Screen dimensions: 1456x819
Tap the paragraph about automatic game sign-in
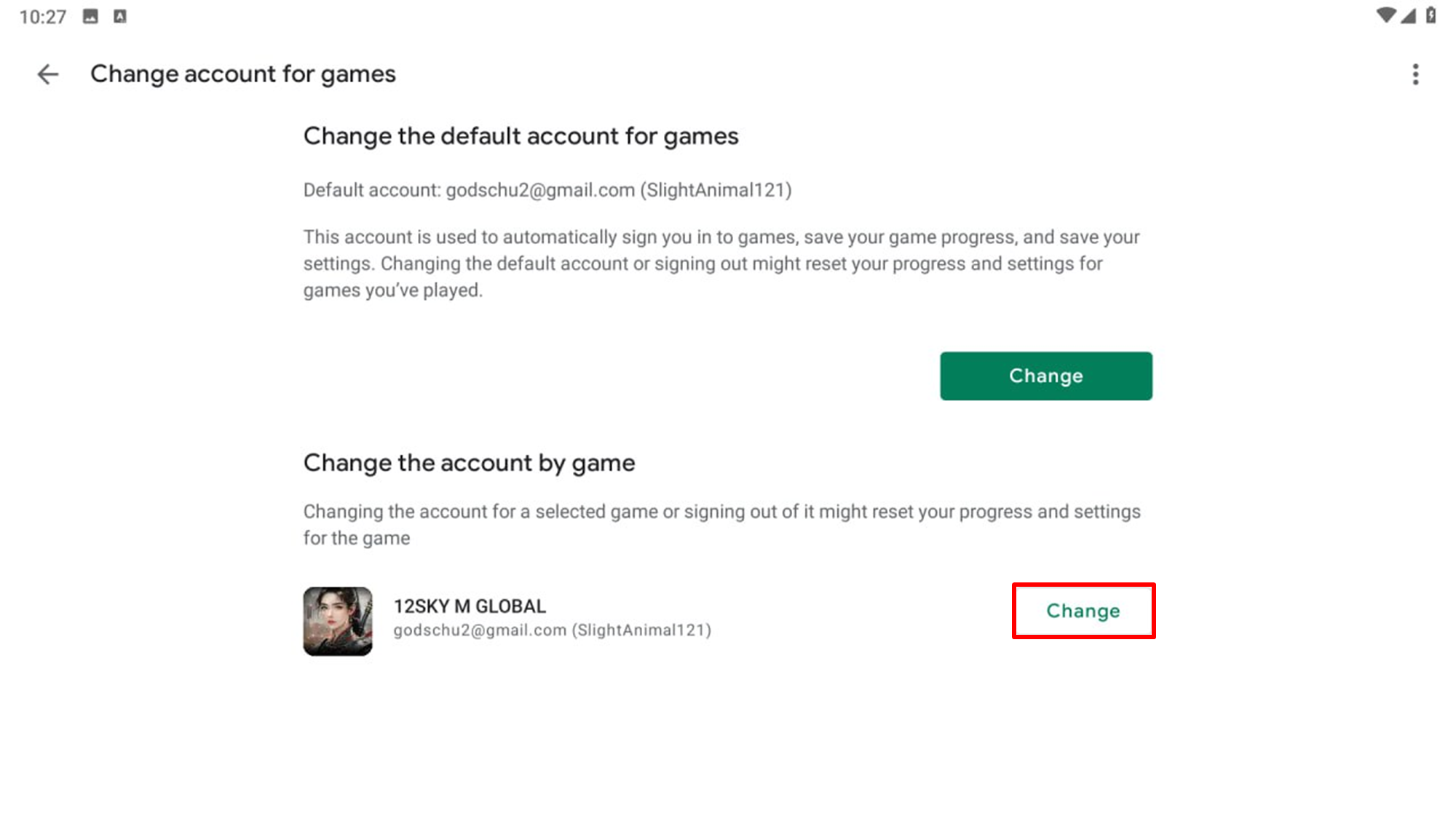point(721,264)
